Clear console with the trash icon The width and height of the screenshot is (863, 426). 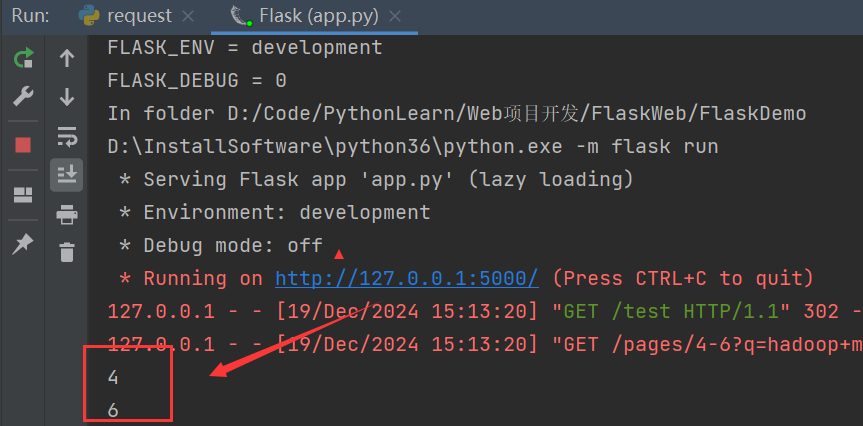tap(67, 252)
